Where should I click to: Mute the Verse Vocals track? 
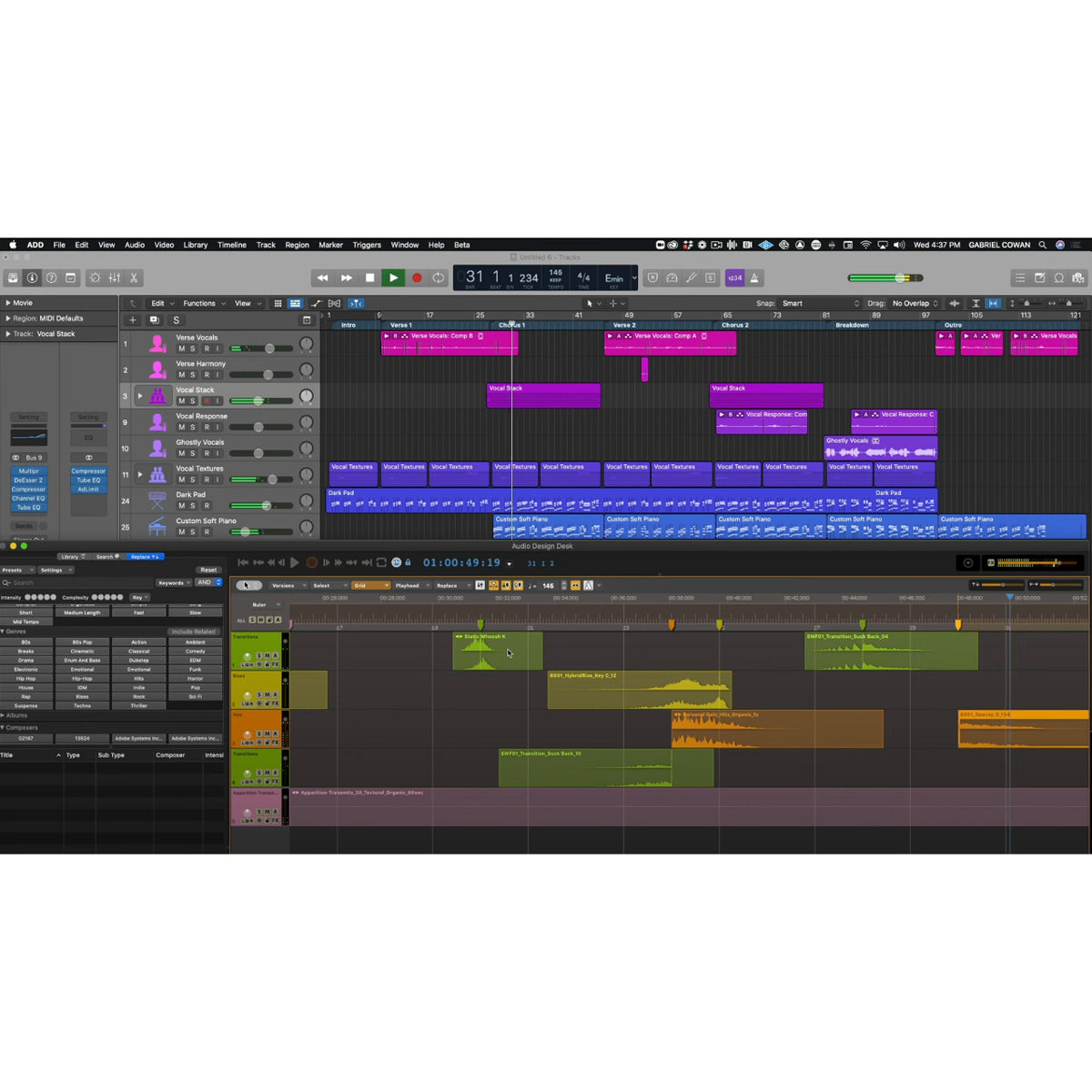(181, 349)
